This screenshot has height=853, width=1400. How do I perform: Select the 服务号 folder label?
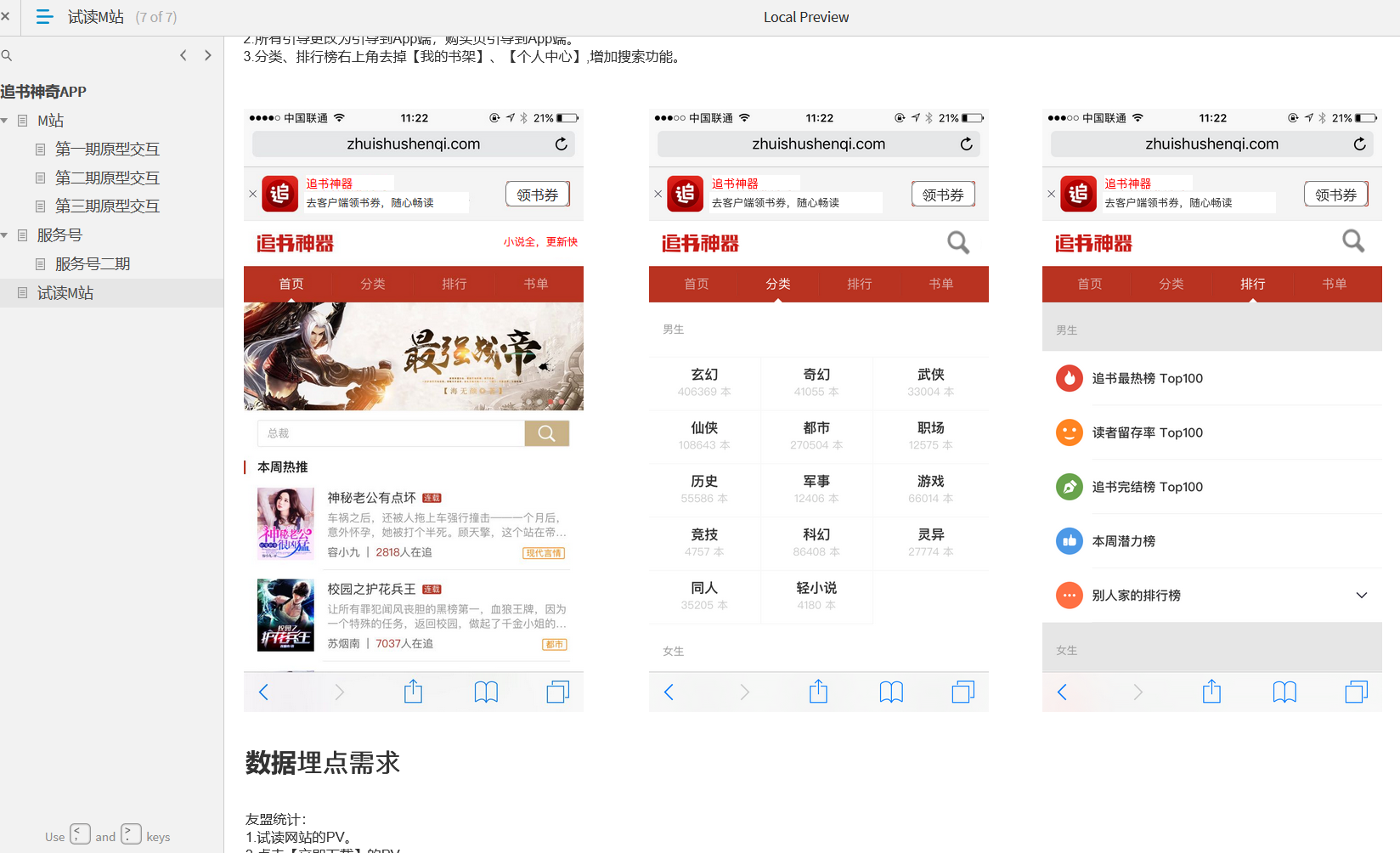coord(59,234)
